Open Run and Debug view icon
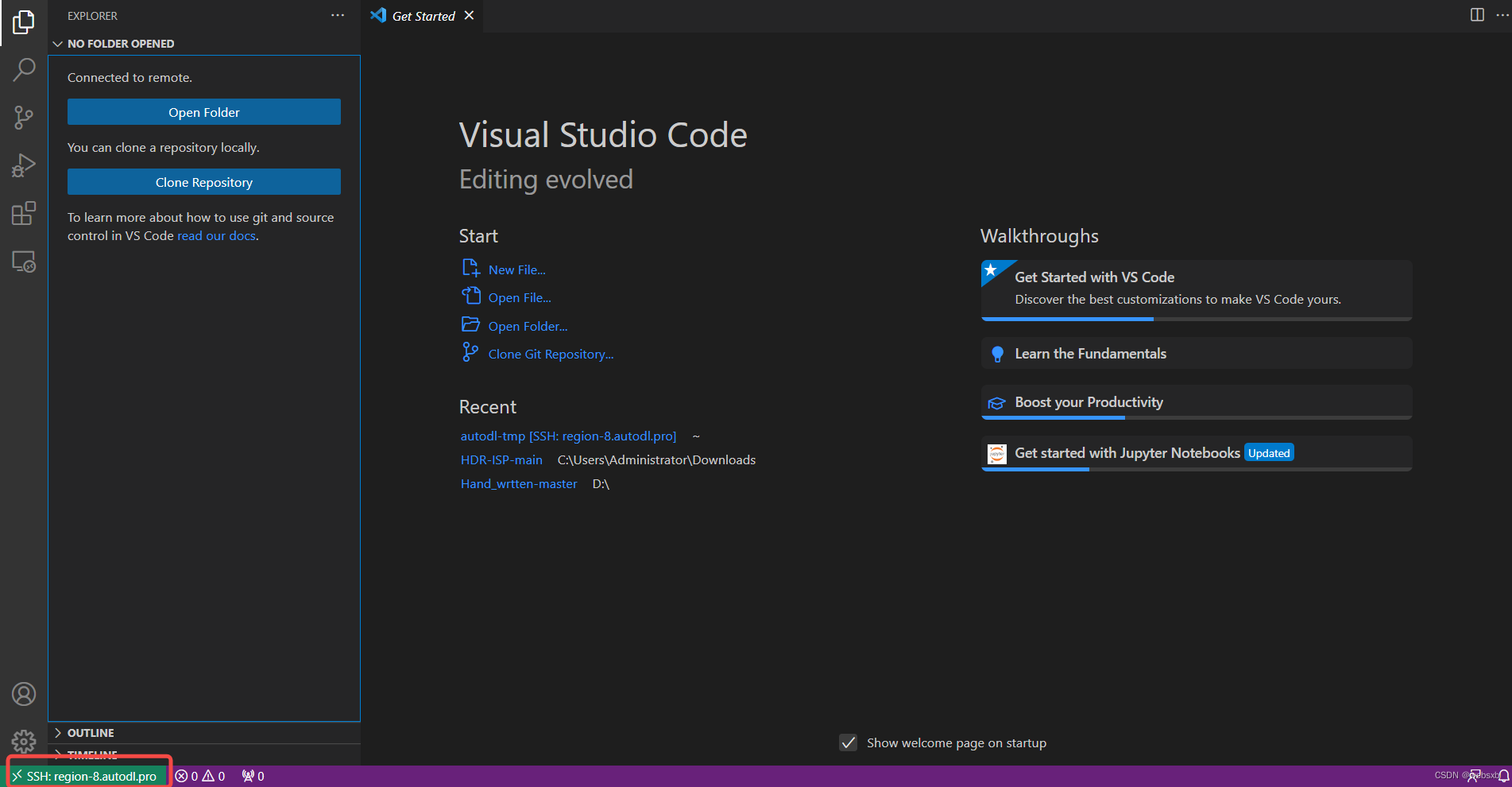 24,165
